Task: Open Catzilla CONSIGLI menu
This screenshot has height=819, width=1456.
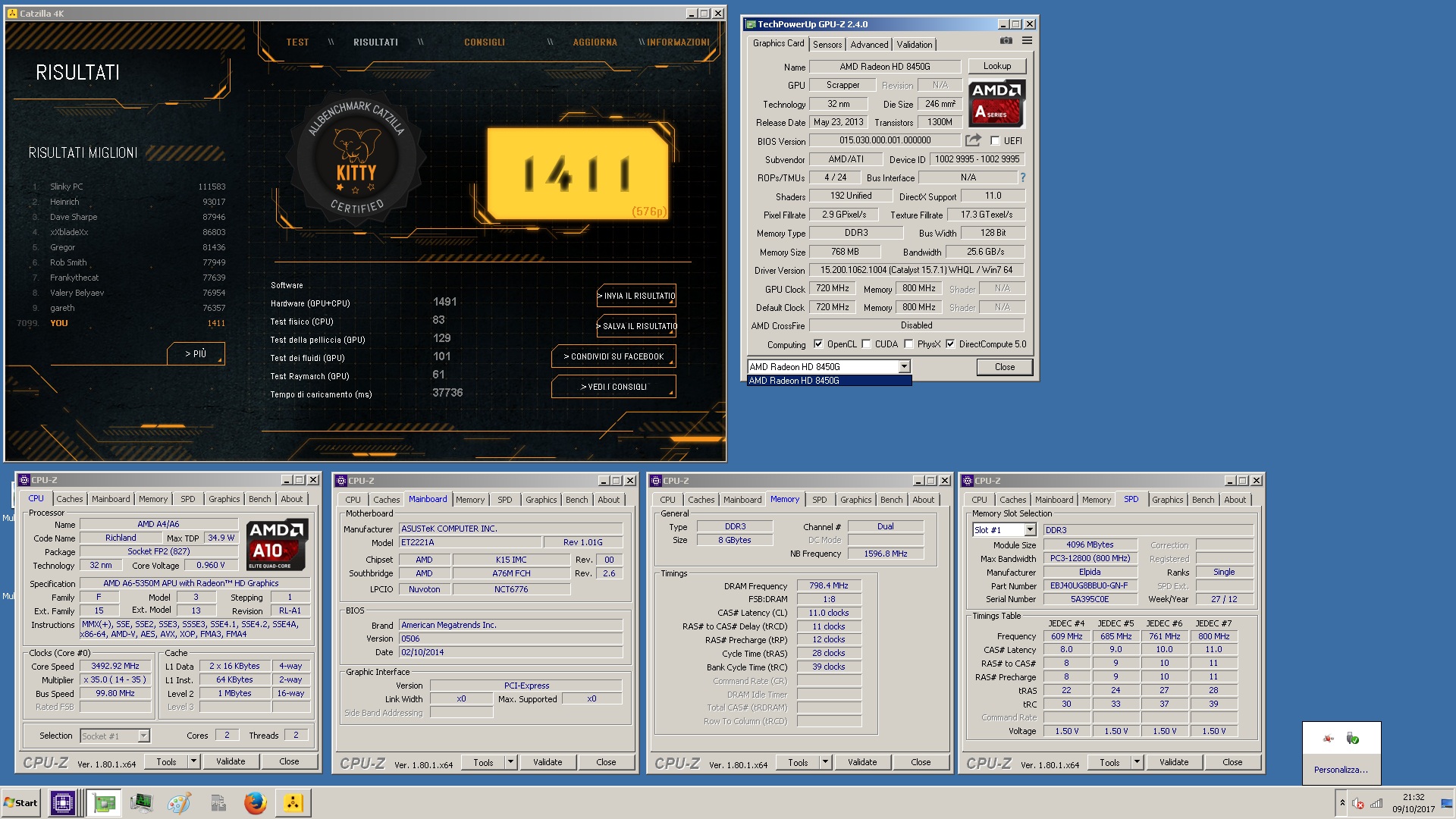Action: (485, 42)
